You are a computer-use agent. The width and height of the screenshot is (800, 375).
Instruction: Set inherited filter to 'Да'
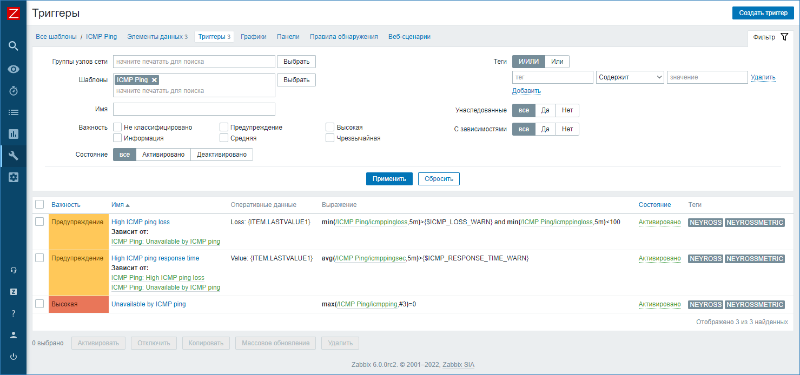[x=545, y=110]
